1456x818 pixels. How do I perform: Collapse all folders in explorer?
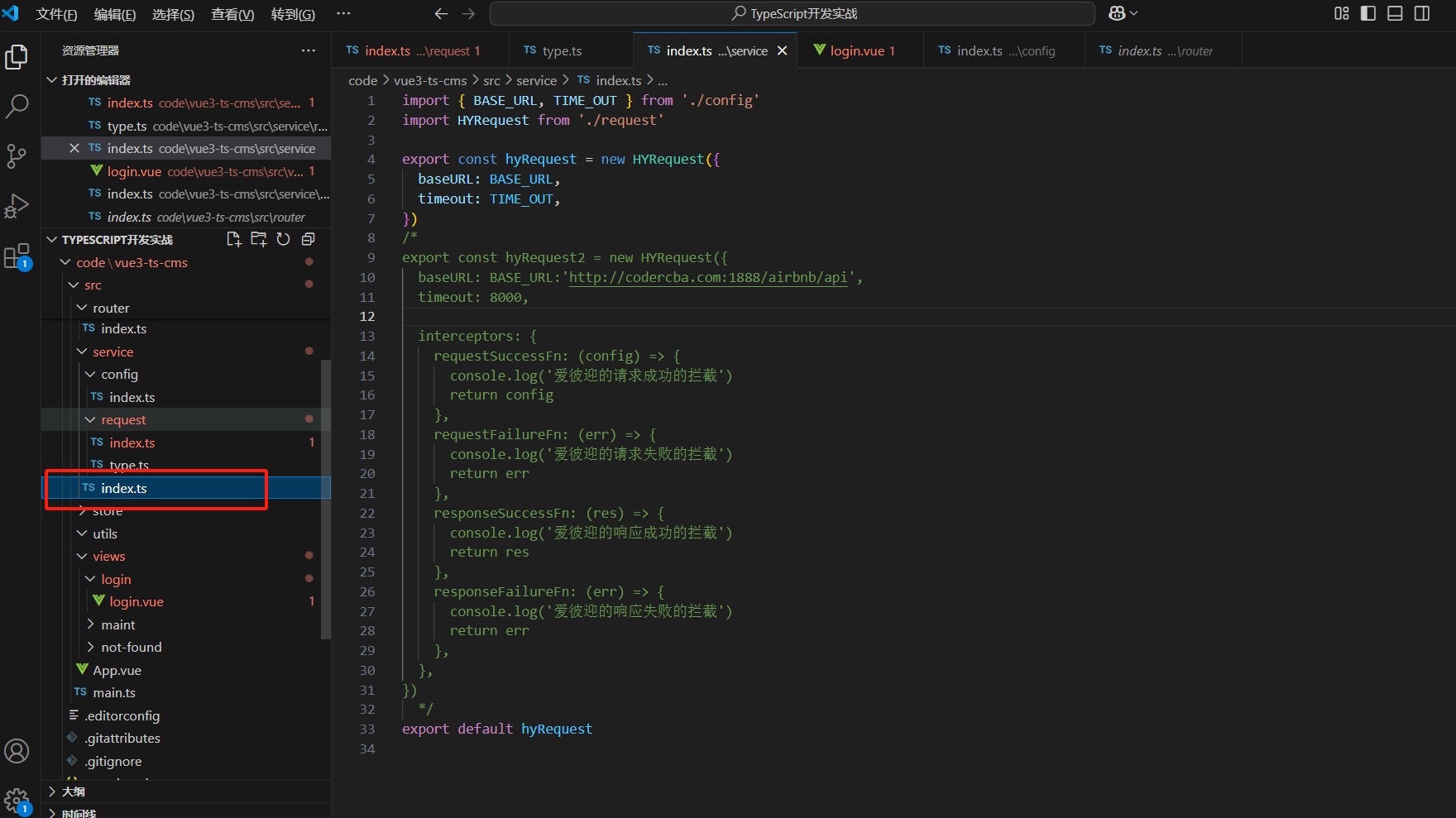[x=308, y=239]
